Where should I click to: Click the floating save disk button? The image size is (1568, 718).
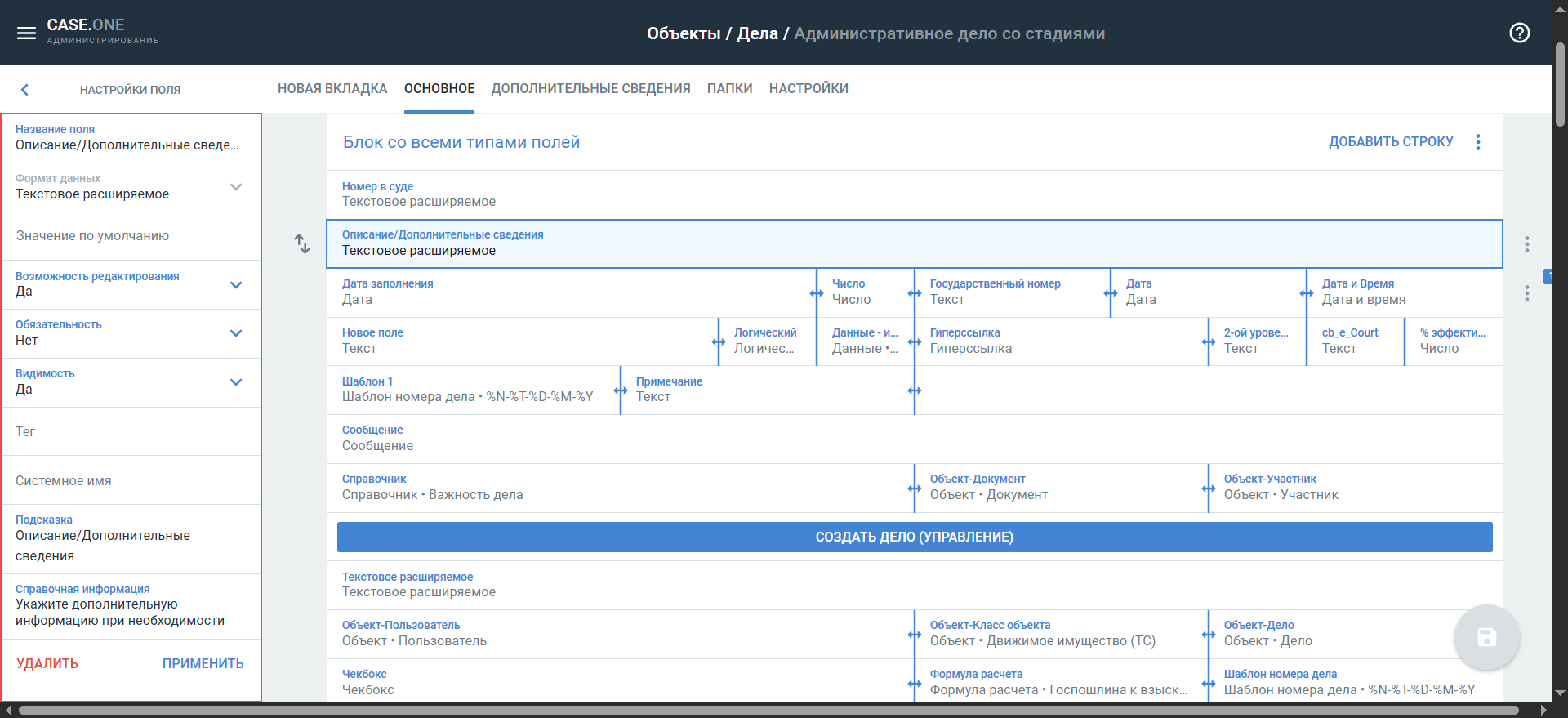1486,637
